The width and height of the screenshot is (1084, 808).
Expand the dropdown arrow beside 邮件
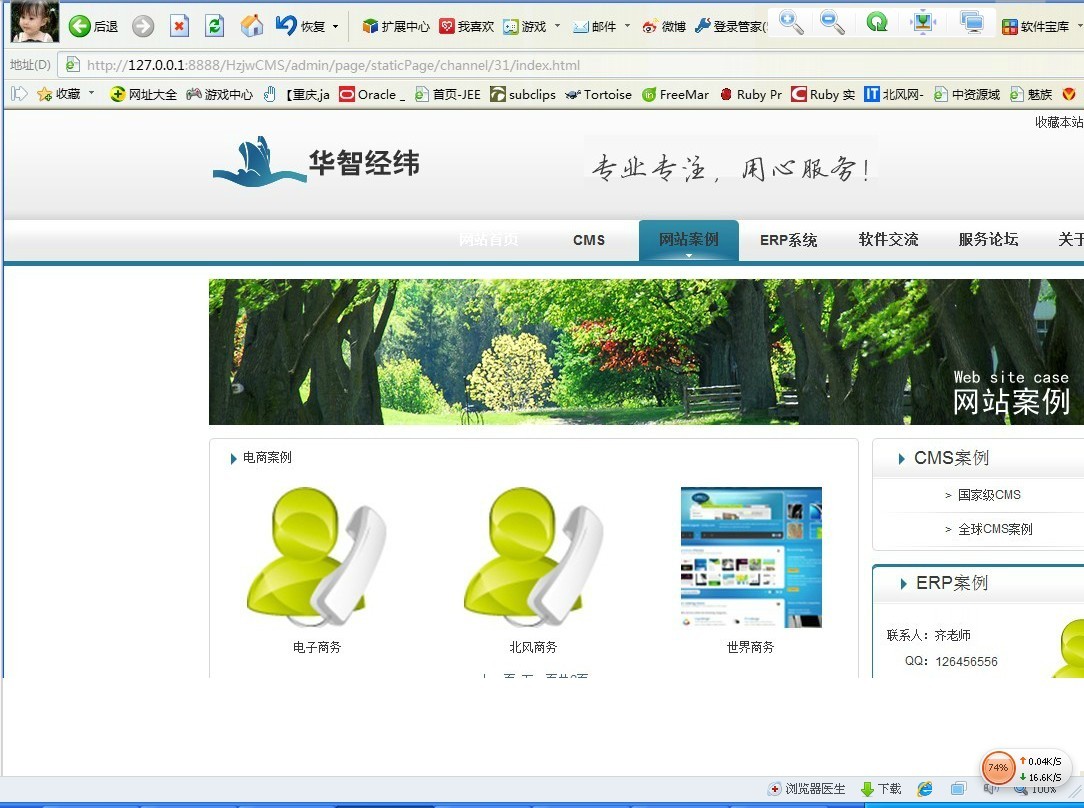[627, 26]
